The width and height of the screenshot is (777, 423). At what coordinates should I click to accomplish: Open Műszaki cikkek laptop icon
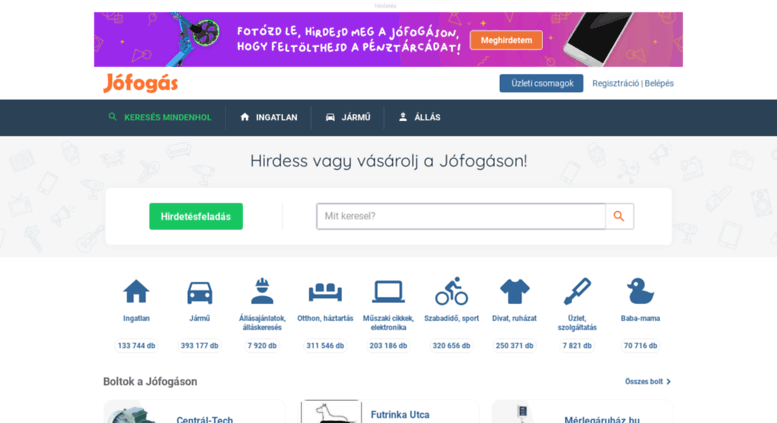(388, 292)
